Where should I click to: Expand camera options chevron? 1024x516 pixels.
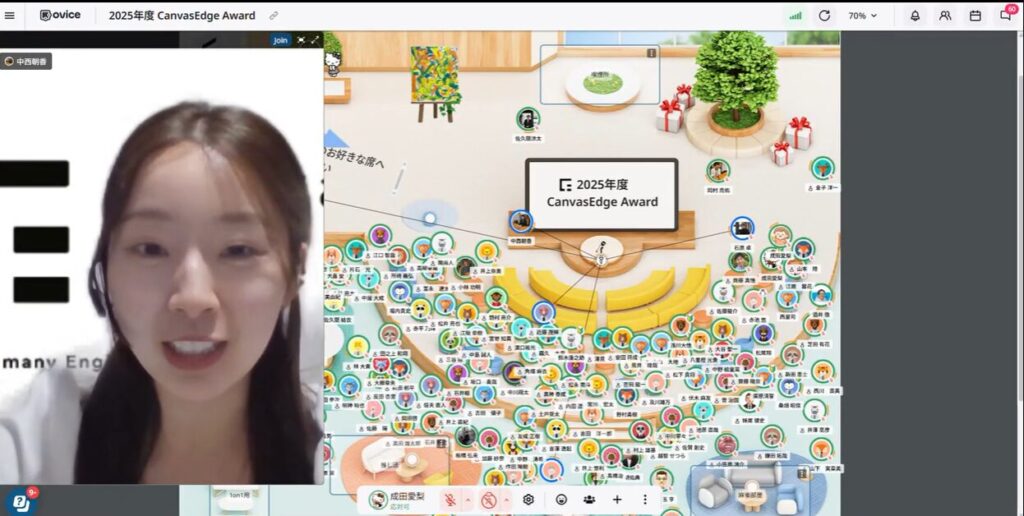(x=506, y=500)
